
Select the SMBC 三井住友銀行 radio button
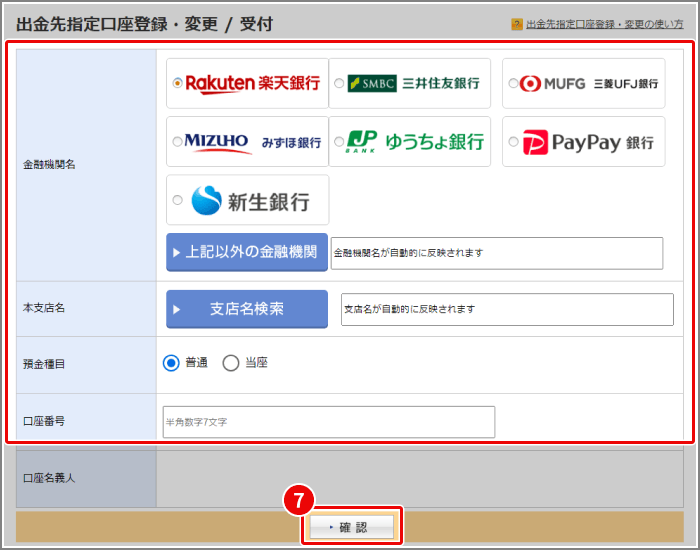(x=339, y=83)
